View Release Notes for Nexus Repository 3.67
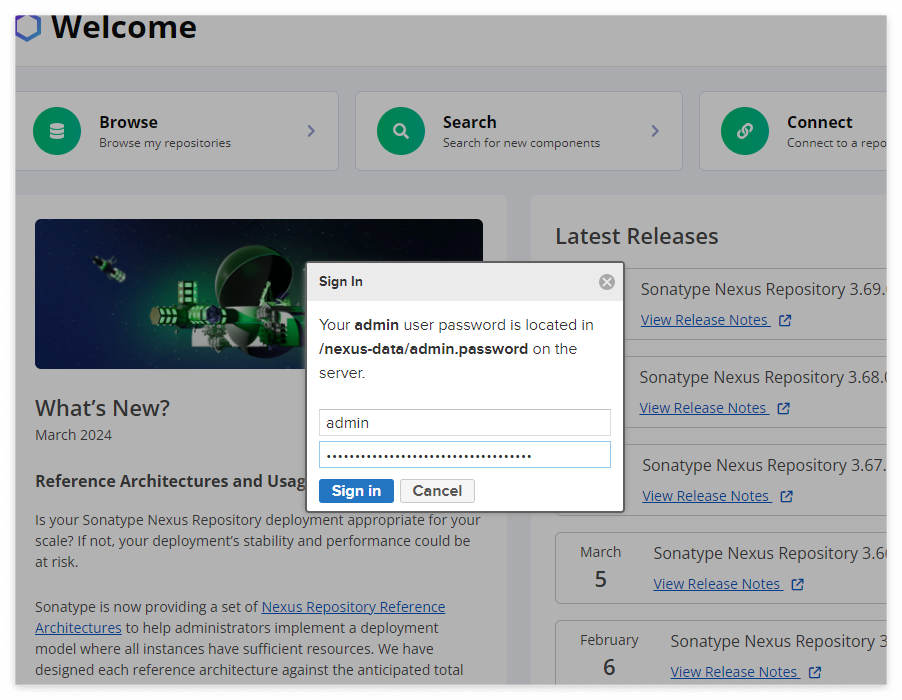 (x=706, y=496)
